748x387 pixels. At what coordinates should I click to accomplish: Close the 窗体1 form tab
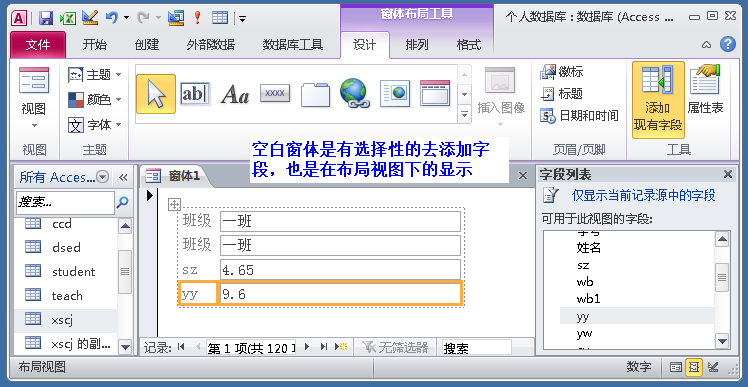tap(523, 176)
